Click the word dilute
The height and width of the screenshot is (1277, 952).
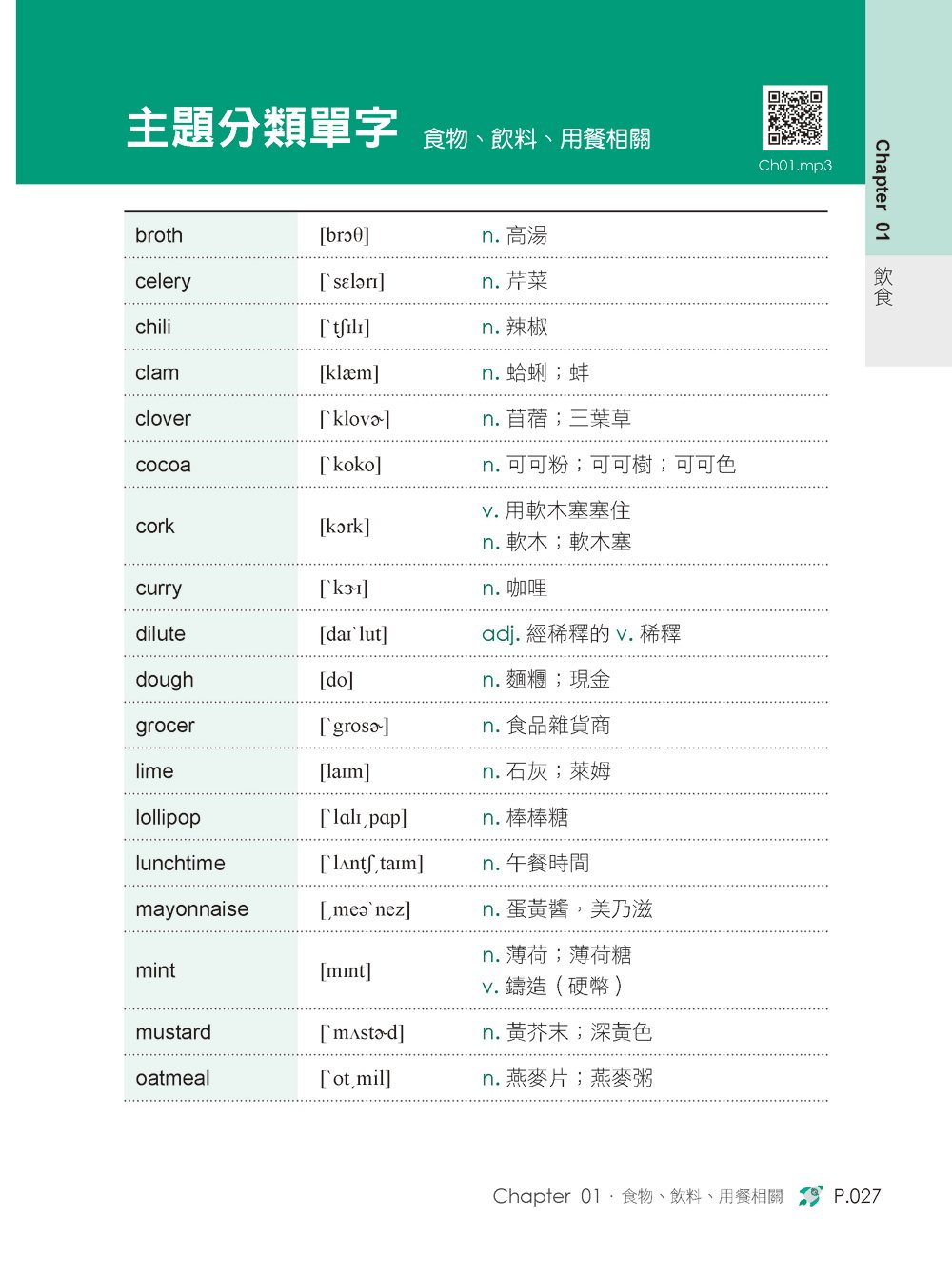click(160, 634)
